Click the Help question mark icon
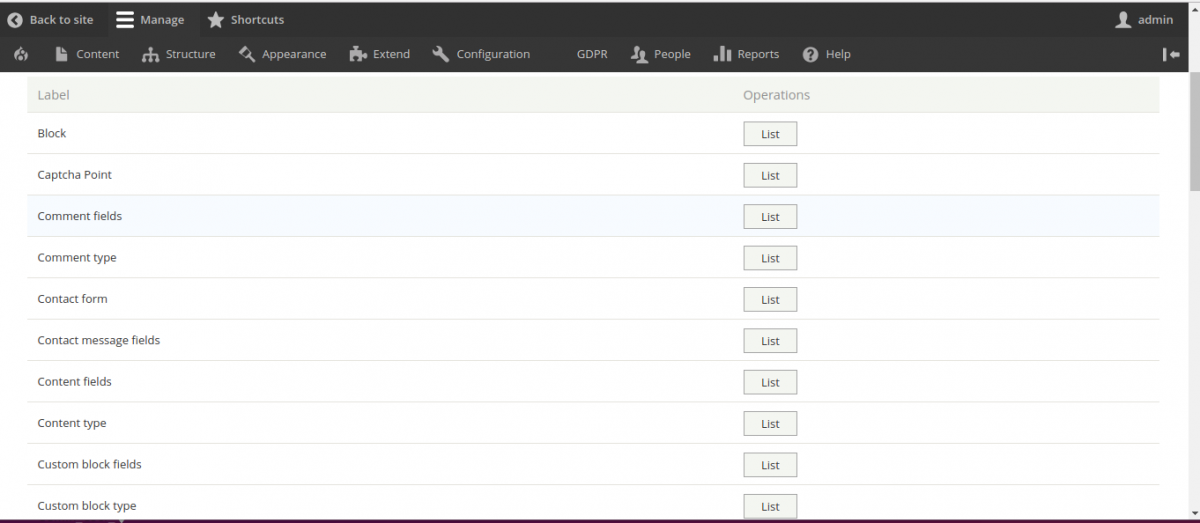1200x523 pixels. point(810,54)
